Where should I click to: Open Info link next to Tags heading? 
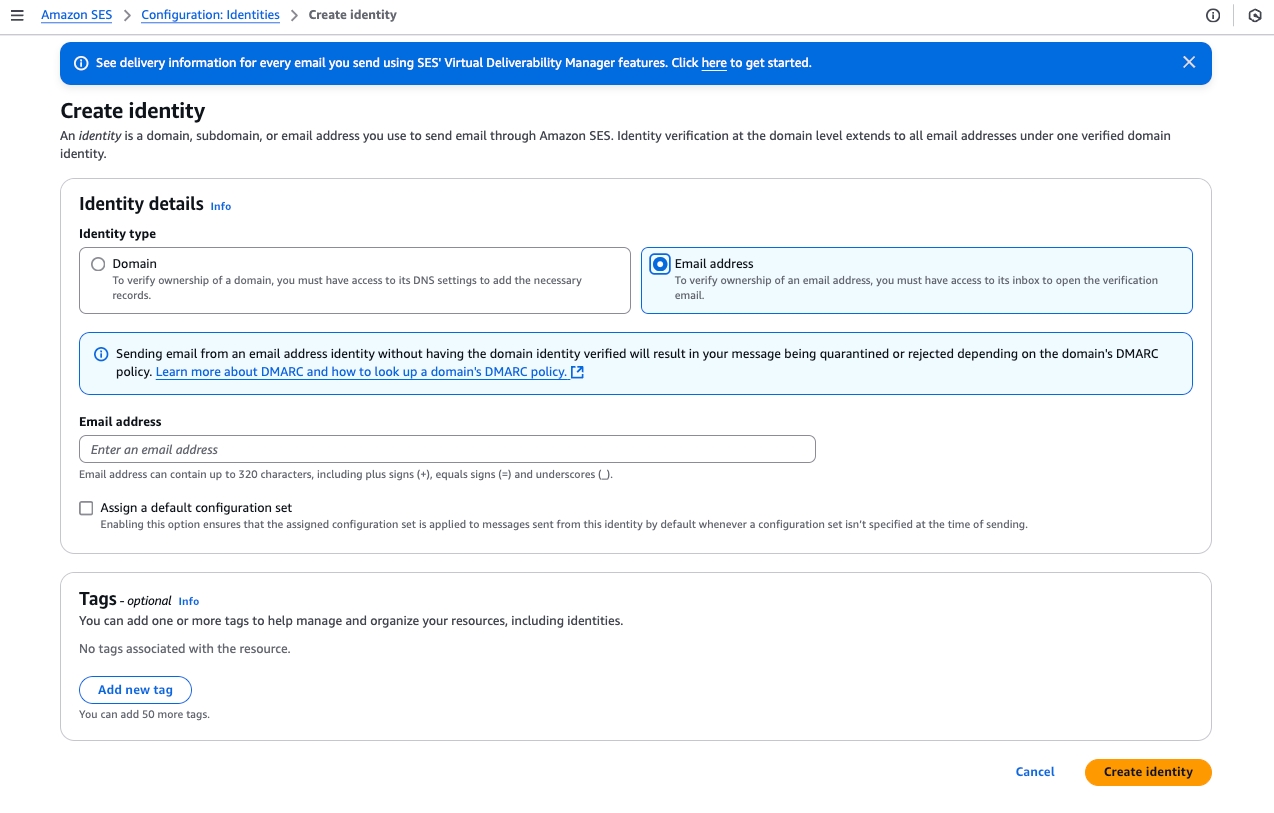(188, 601)
